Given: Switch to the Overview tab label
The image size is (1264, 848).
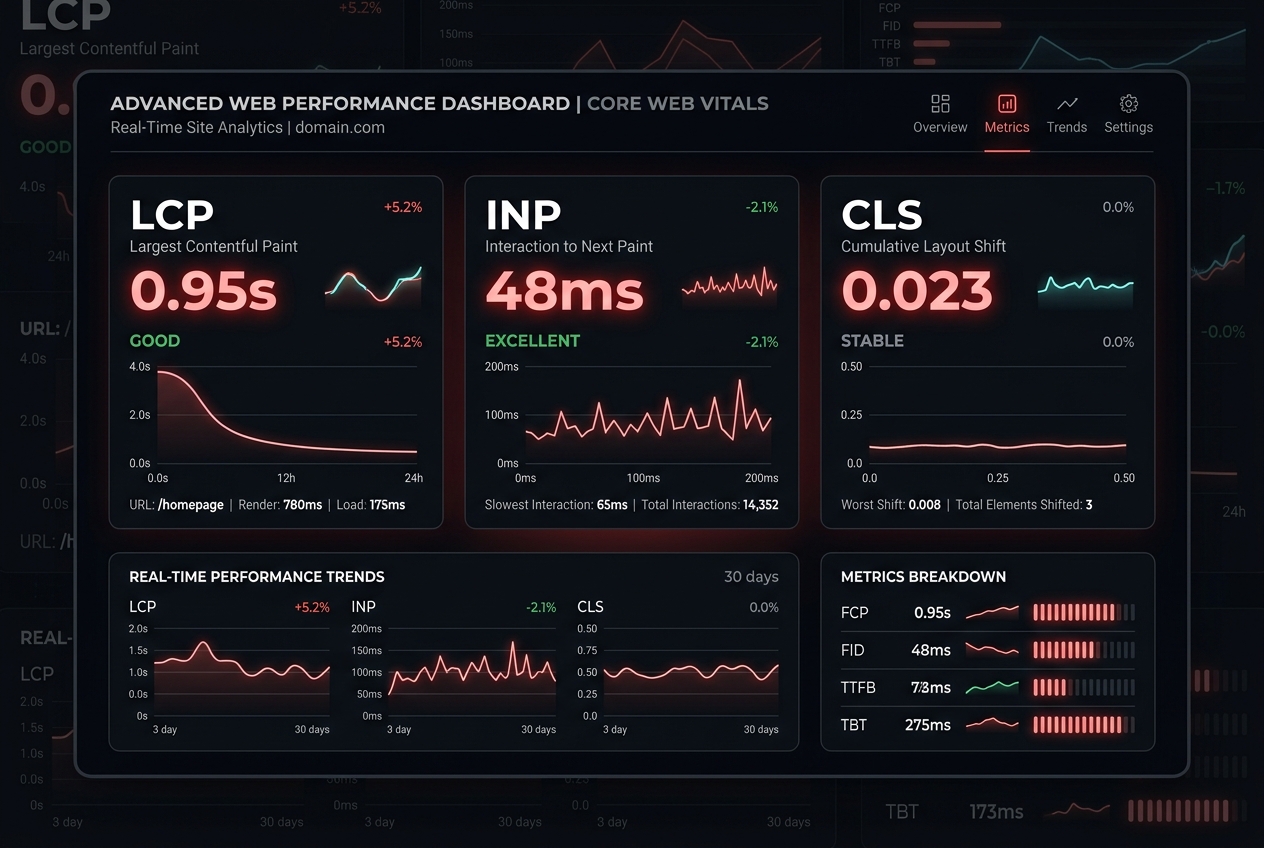Looking at the screenshot, I should coord(940,127).
